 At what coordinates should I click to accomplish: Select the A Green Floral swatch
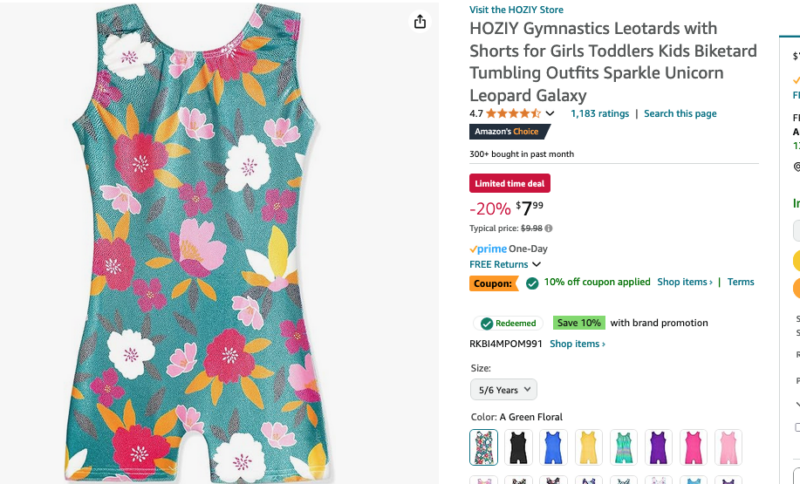[484, 447]
